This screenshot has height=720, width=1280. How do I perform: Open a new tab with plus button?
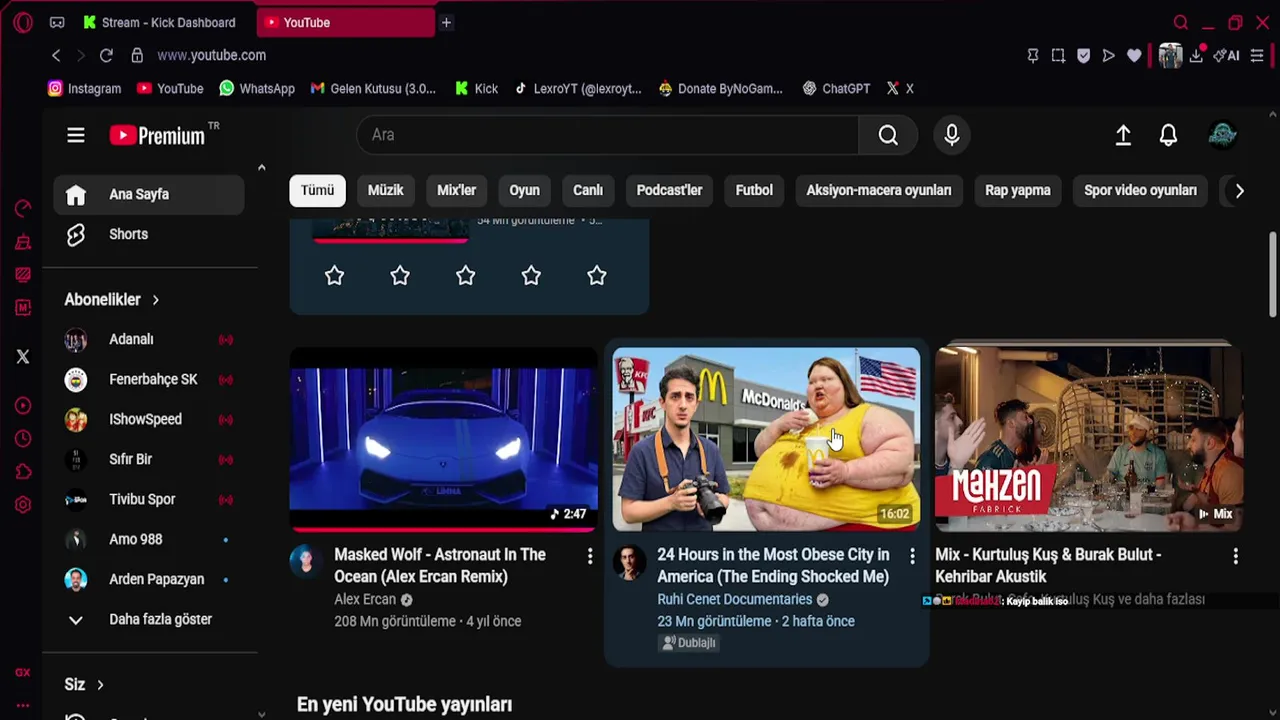click(x=446, y=22)
